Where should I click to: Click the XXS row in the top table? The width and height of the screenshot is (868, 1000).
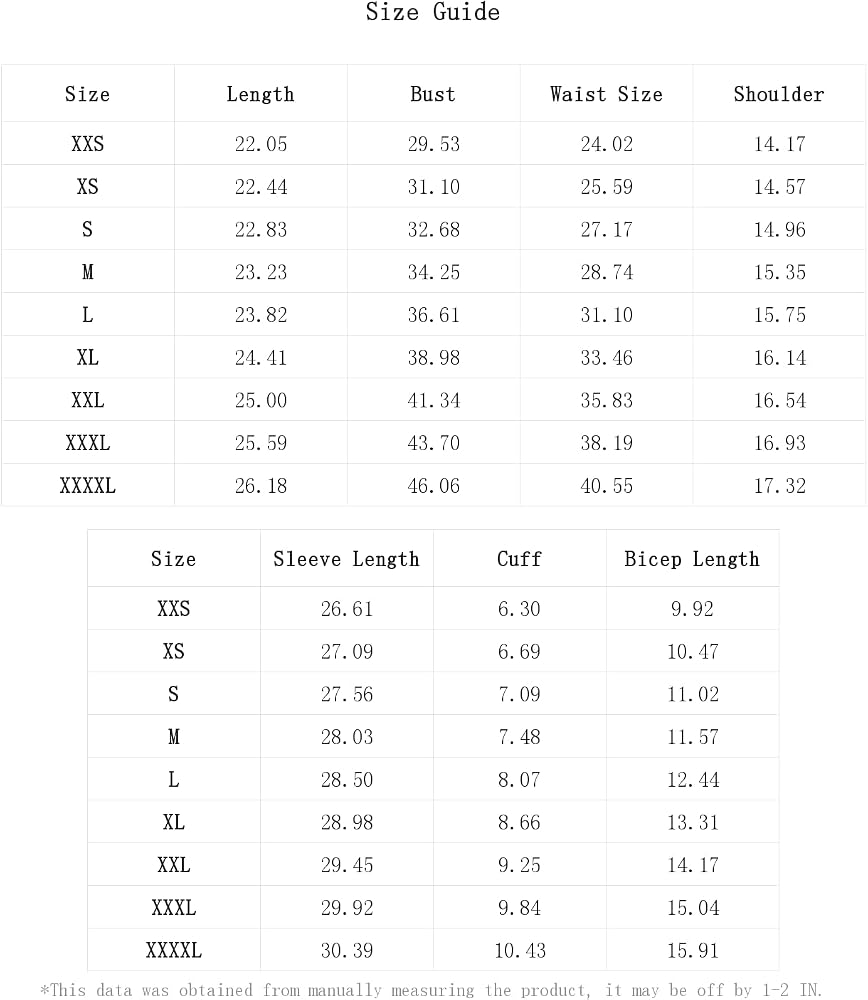pyautogui.click(x=434, y=143)
